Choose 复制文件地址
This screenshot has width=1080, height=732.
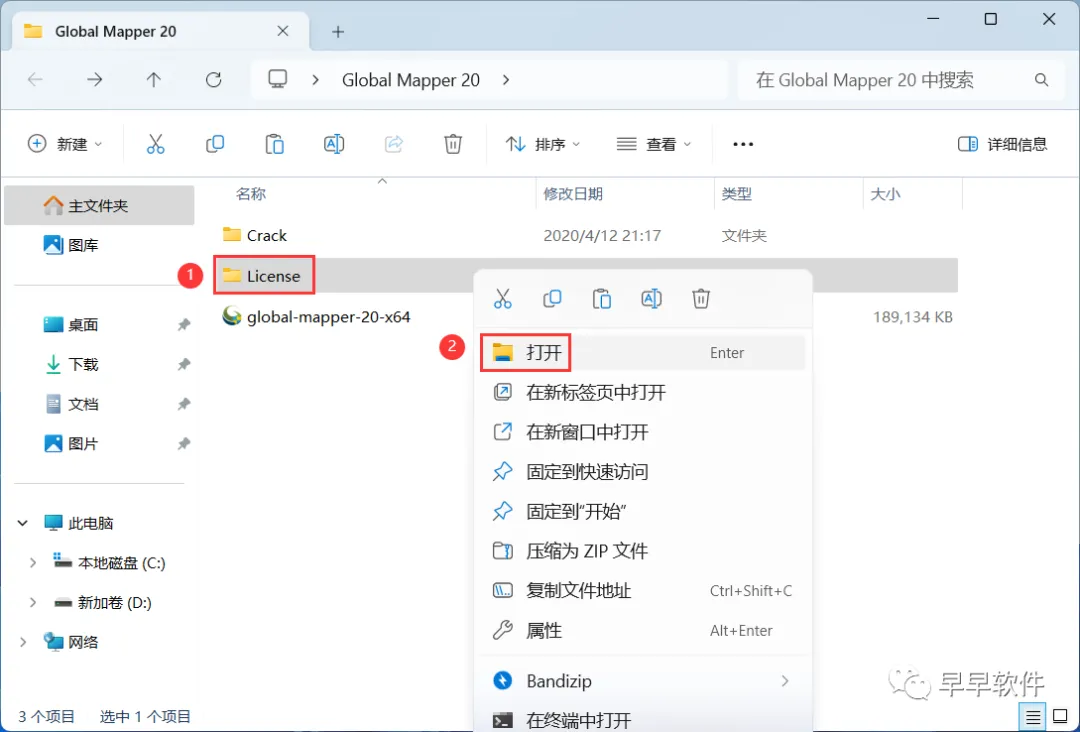click(x=643, y=591)
